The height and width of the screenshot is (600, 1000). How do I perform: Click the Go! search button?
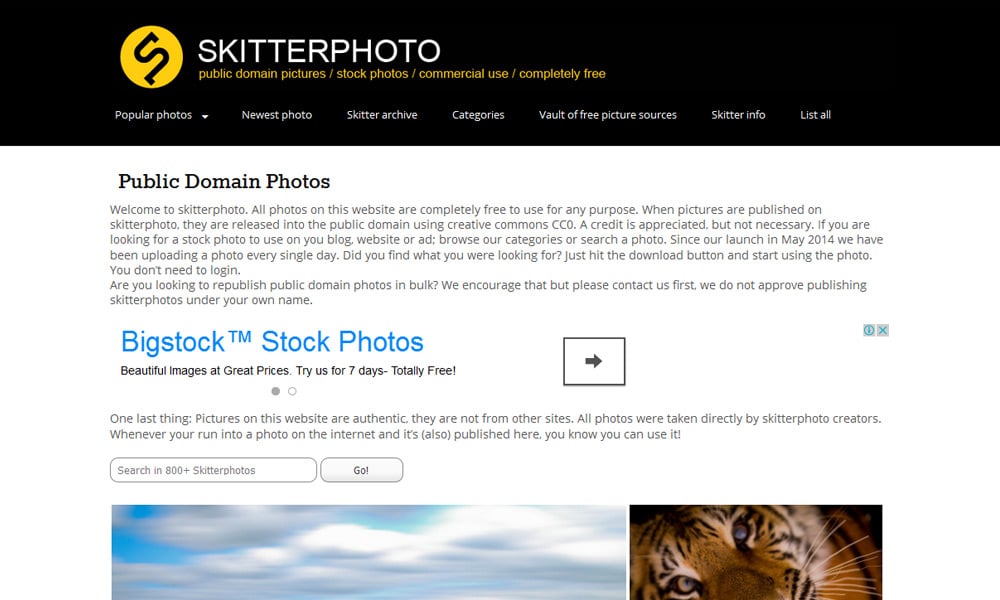362,470
